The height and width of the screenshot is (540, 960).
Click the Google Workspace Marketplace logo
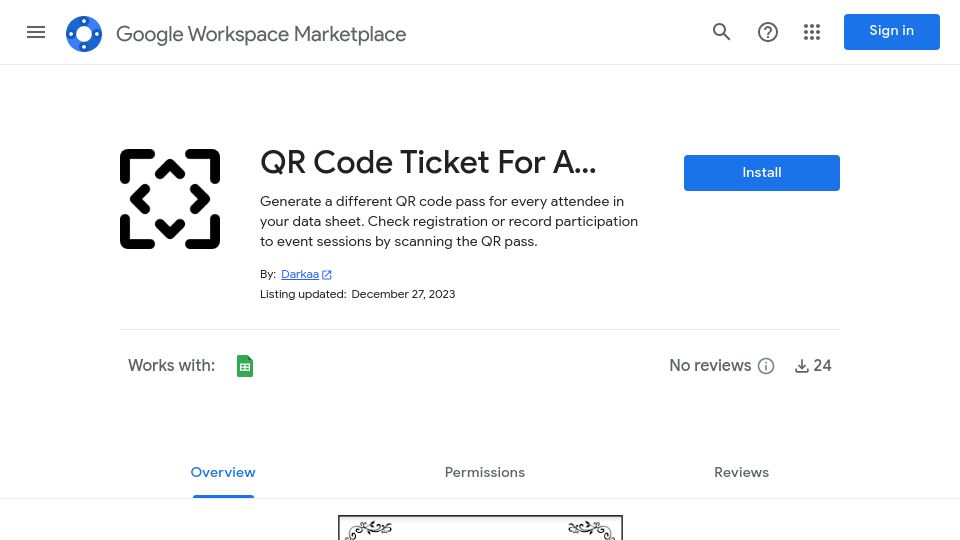pyautogui.click(x=84, y=34)
